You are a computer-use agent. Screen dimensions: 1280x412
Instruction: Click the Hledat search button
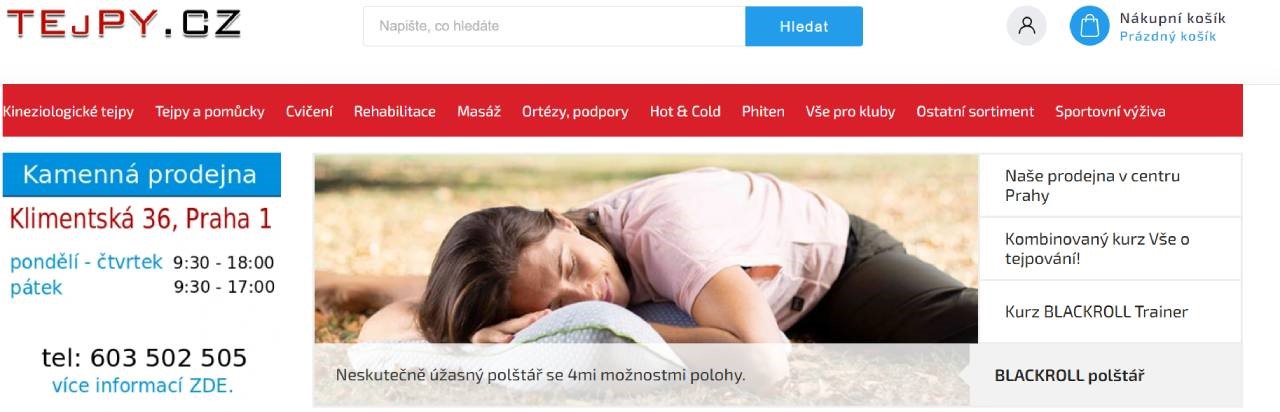[x=804, y=26]
